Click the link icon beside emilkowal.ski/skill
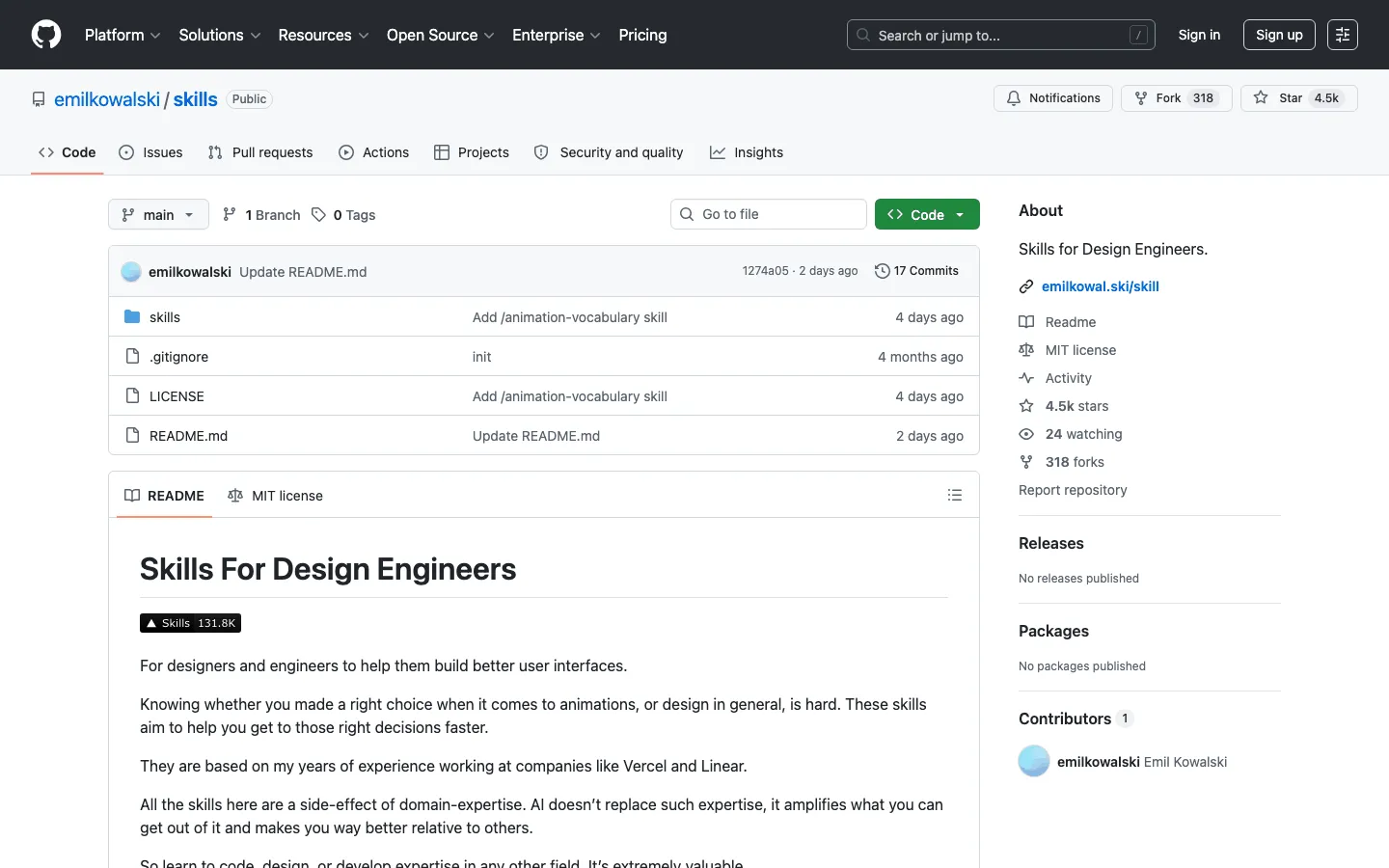The width and height of the screenshot is (1389, 868). tap(1026, 286)
